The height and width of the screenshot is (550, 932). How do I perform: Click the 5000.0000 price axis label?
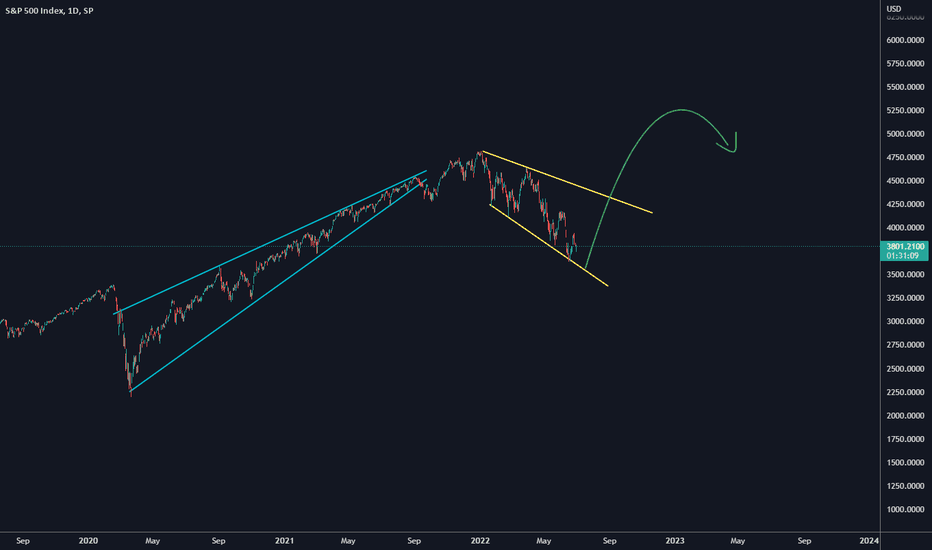tap(905, 134)
